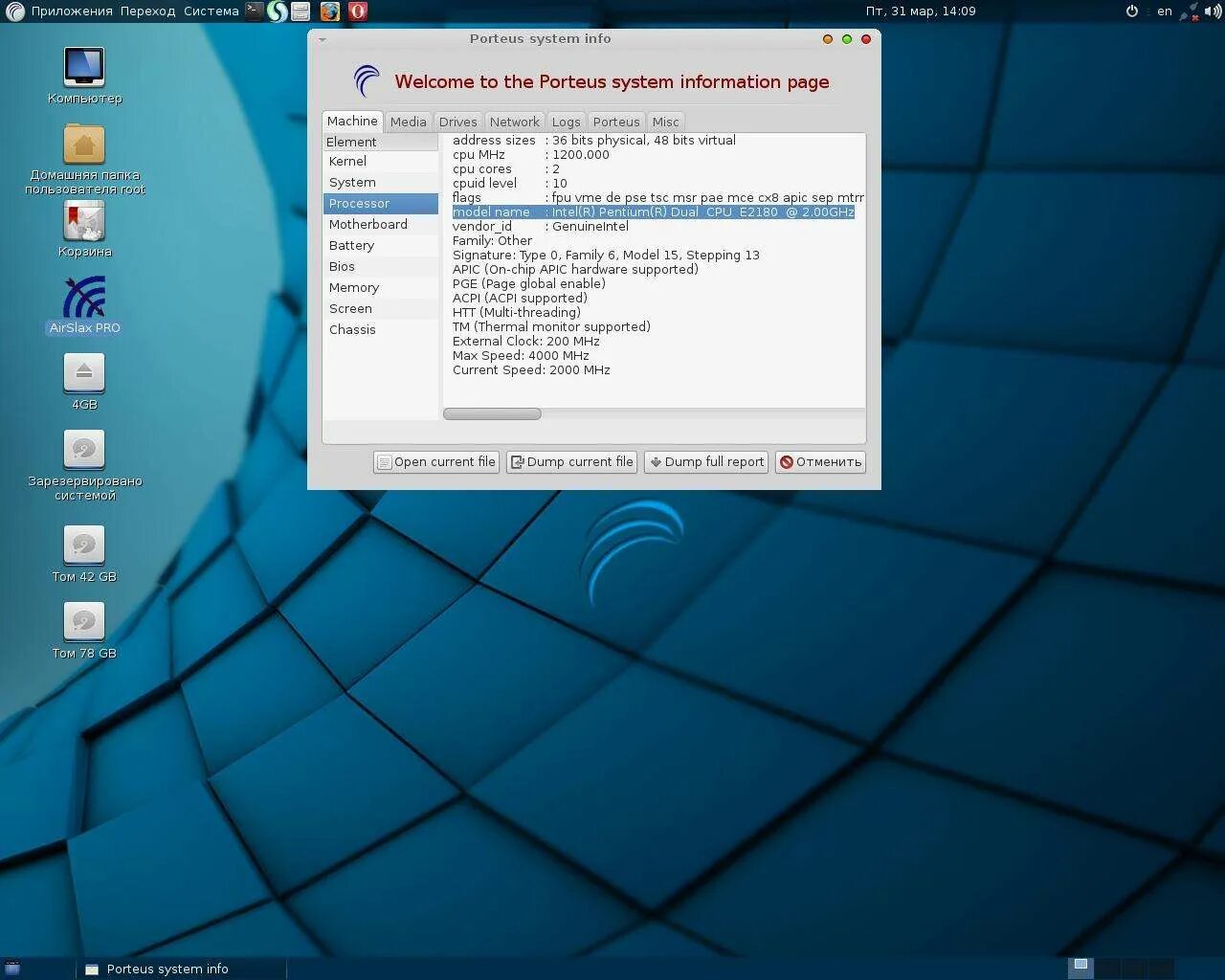Switch to the Drives tab
The height and width of the screenshot is (980, 1225).
coord(457,122)
